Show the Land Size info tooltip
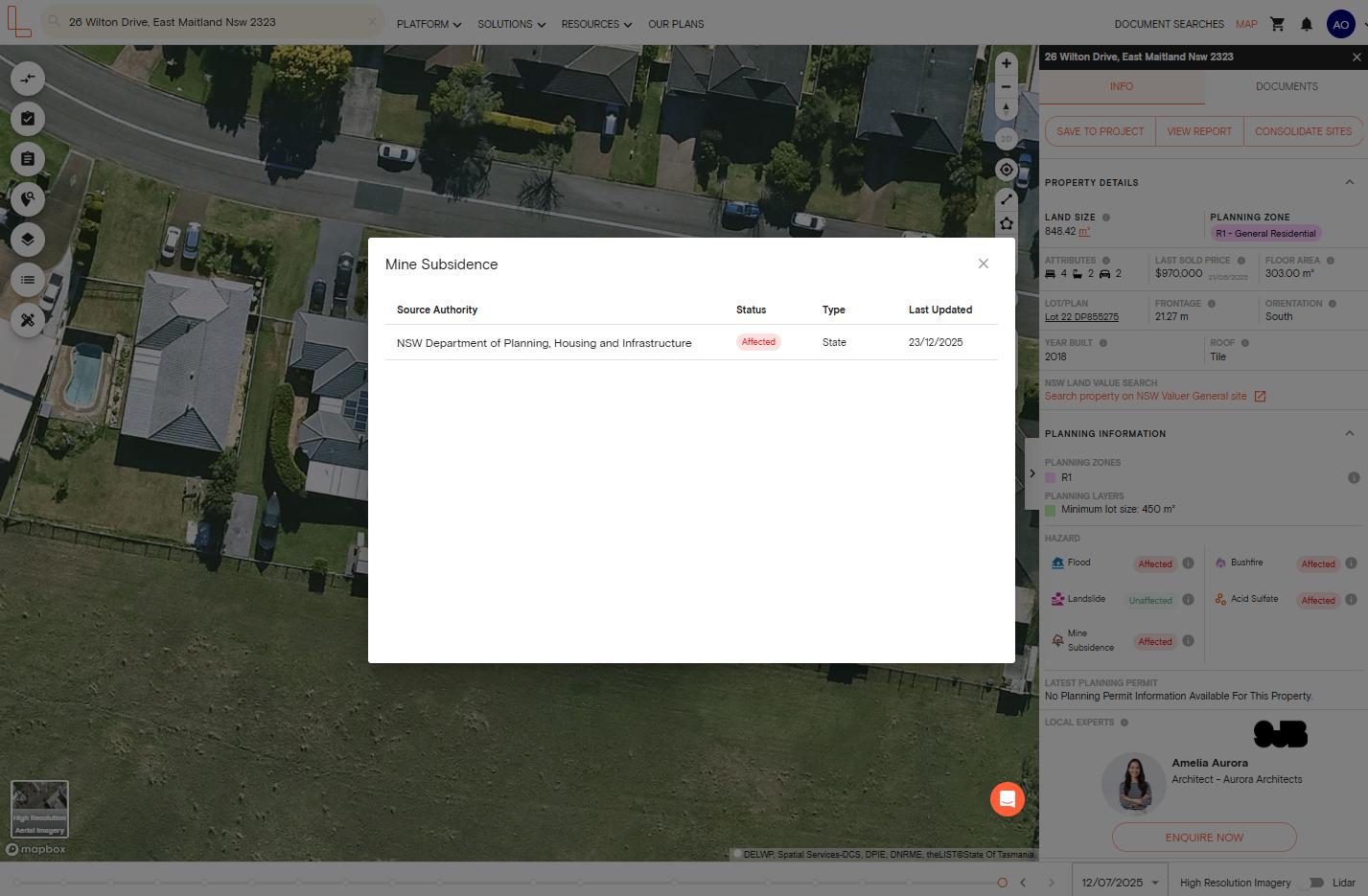 tap(1105, 218)
